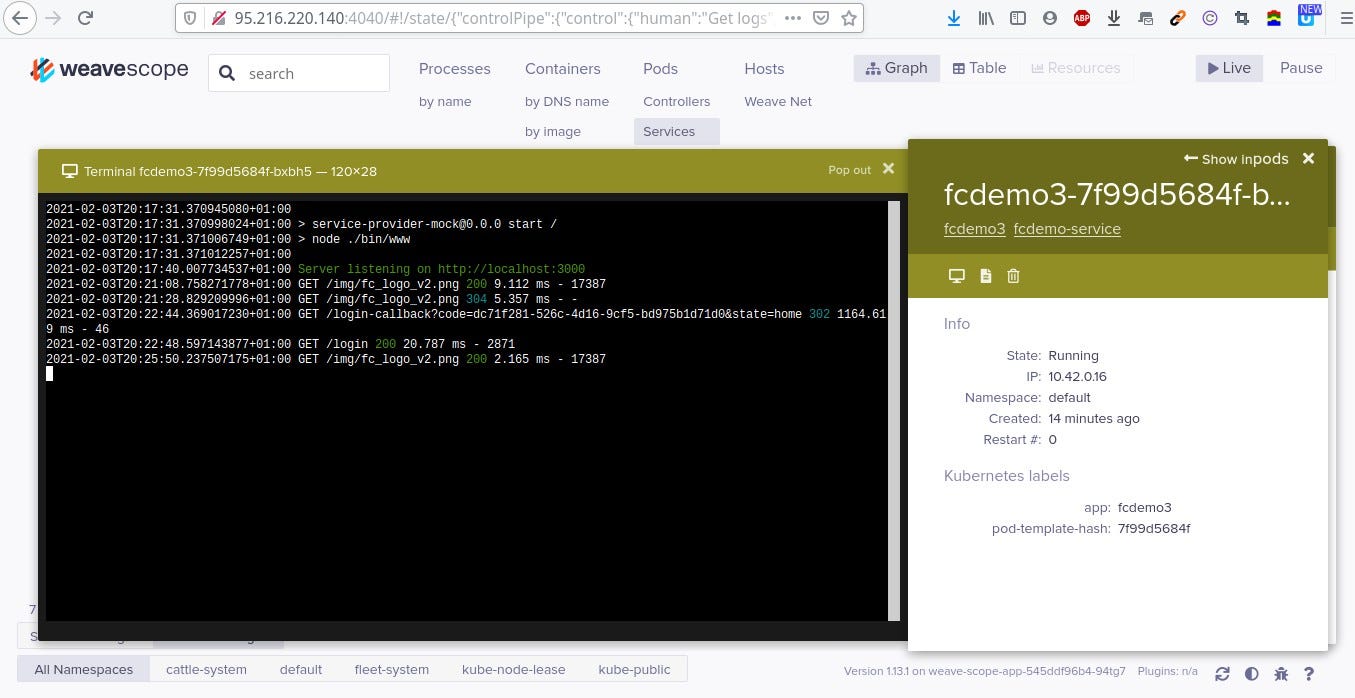
Task: Click the pod IP value 10.42.0.16
Action: pyautogui.click(x=1077, y=377)
